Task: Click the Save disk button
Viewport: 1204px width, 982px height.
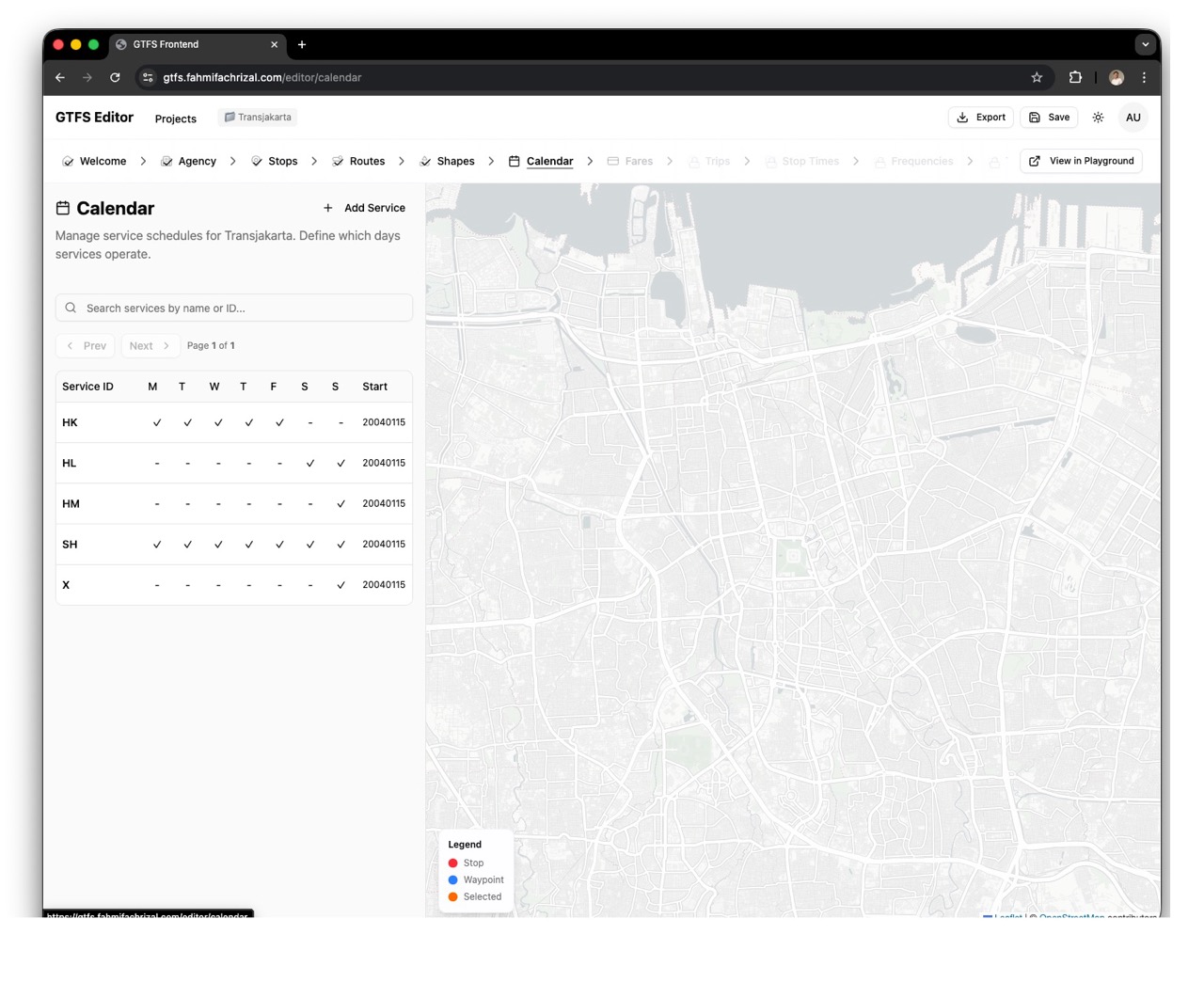Action: [x=1049, y=118]
